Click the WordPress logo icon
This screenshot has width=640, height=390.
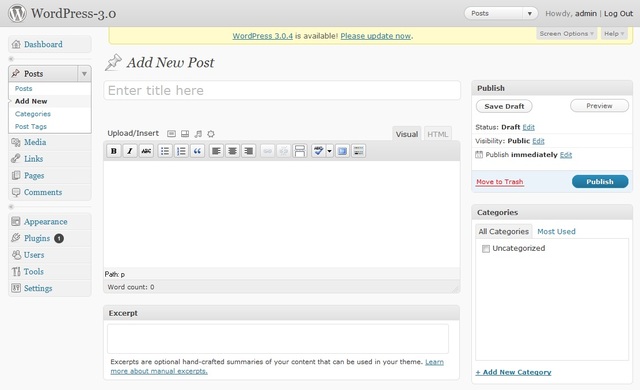click(x=17, y=13)
